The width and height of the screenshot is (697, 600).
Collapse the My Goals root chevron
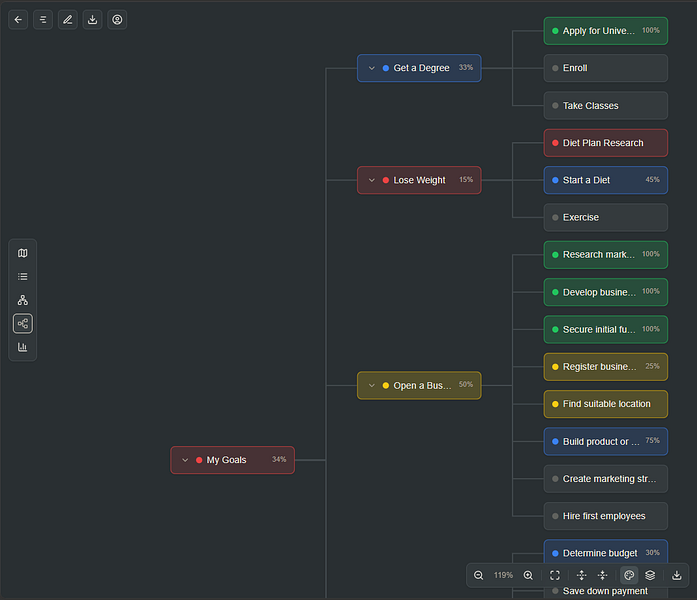click(185, 460)
